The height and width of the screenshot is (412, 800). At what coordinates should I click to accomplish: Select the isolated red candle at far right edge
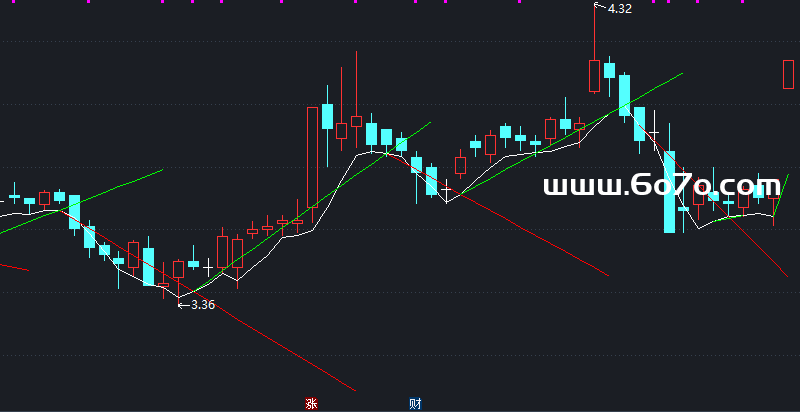(x=788, y=74)
